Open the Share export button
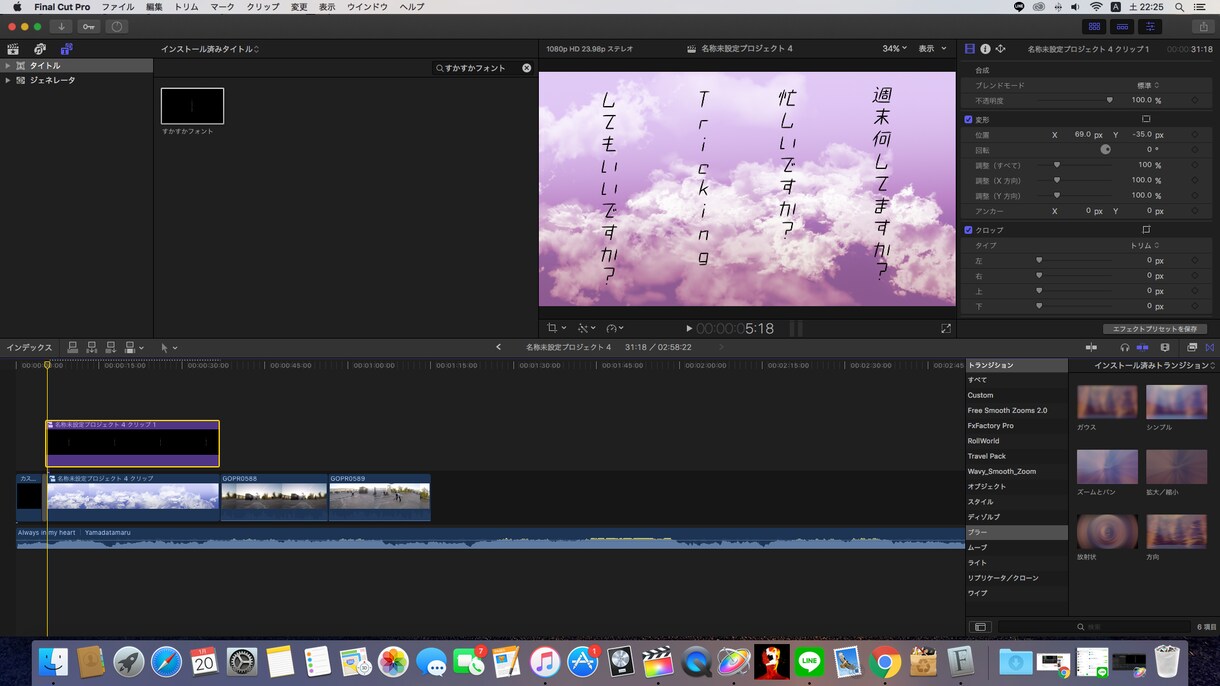The width and height of the screenshot is (1220, 686). tap(1203, 27)
